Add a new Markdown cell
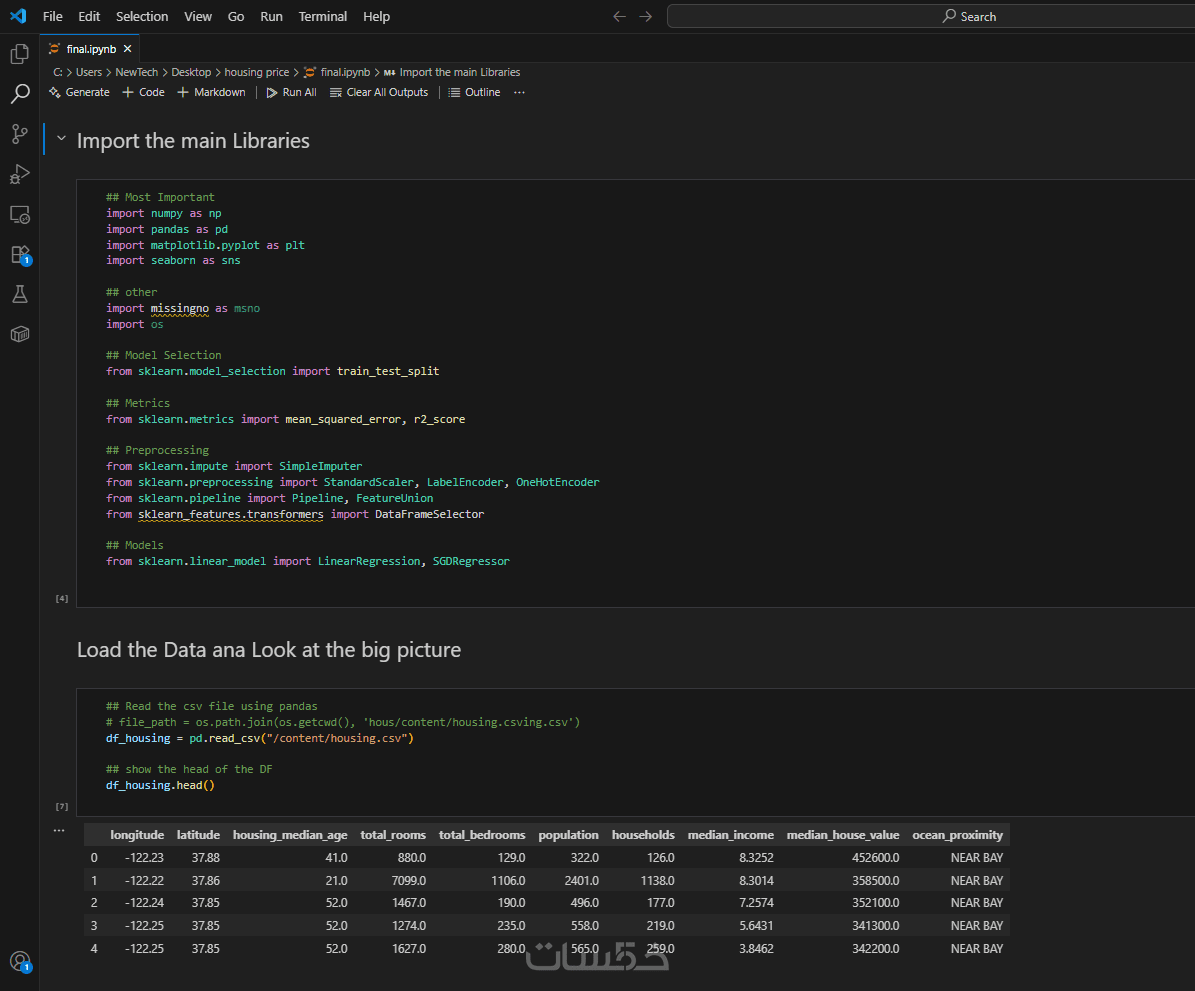Viewport: 1195px width, 991px height. [211, 92]
